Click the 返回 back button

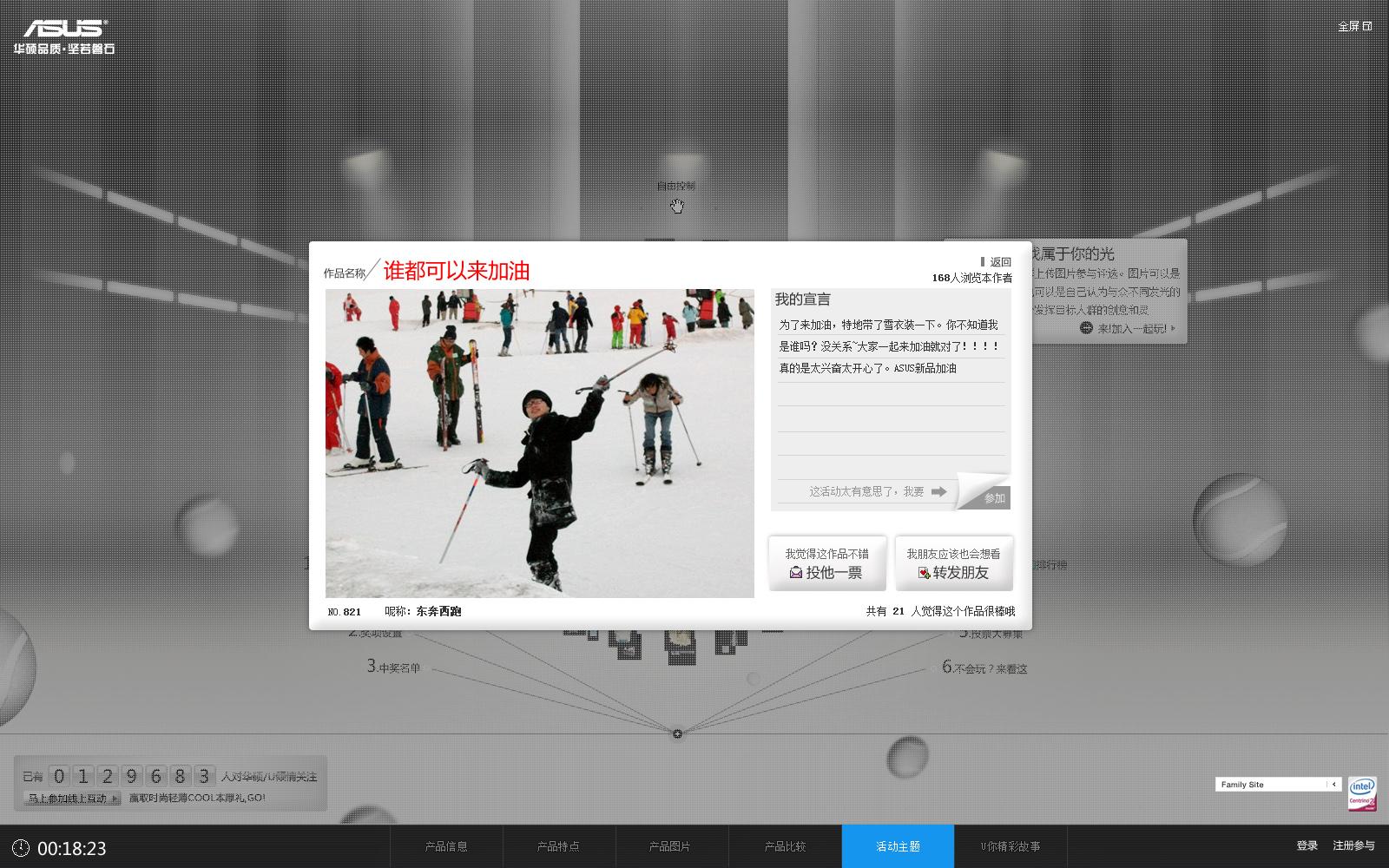[x=996, y=261]
